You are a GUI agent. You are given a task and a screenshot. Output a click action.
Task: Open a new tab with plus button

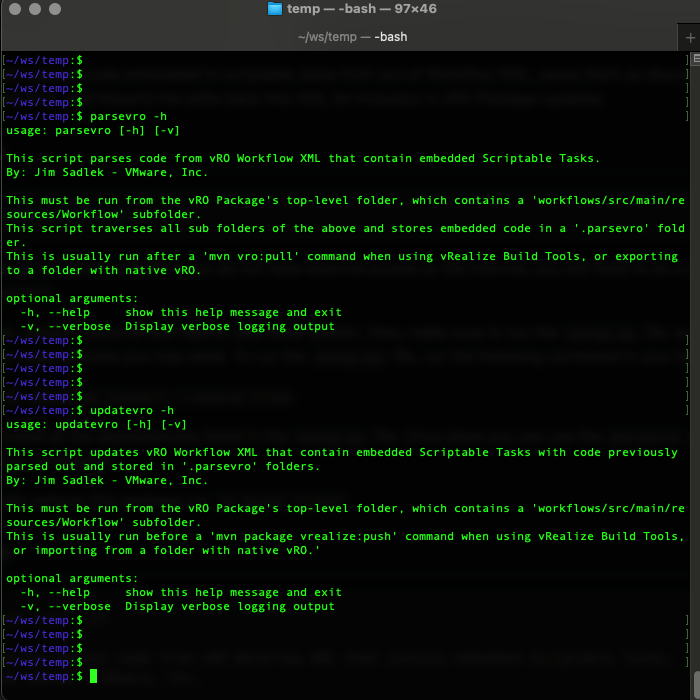[x=690, y=37]
